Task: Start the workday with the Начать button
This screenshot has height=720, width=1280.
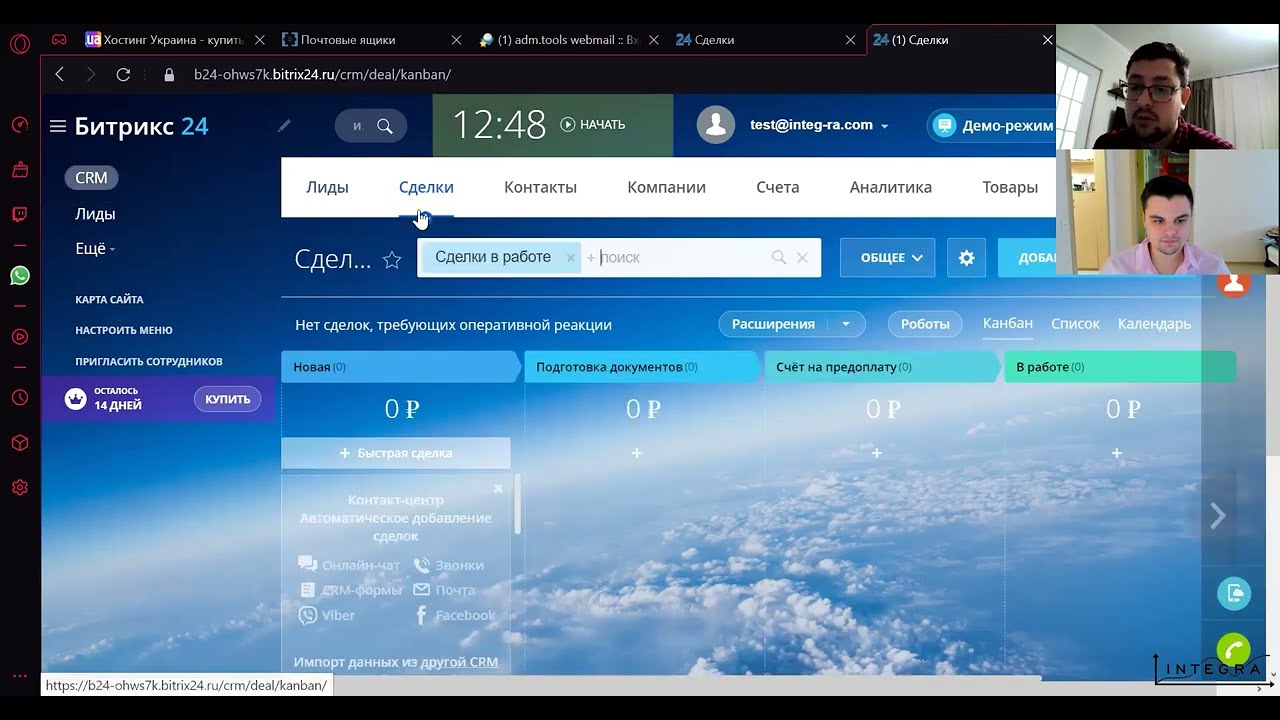Action: click(x=593, y=125)
